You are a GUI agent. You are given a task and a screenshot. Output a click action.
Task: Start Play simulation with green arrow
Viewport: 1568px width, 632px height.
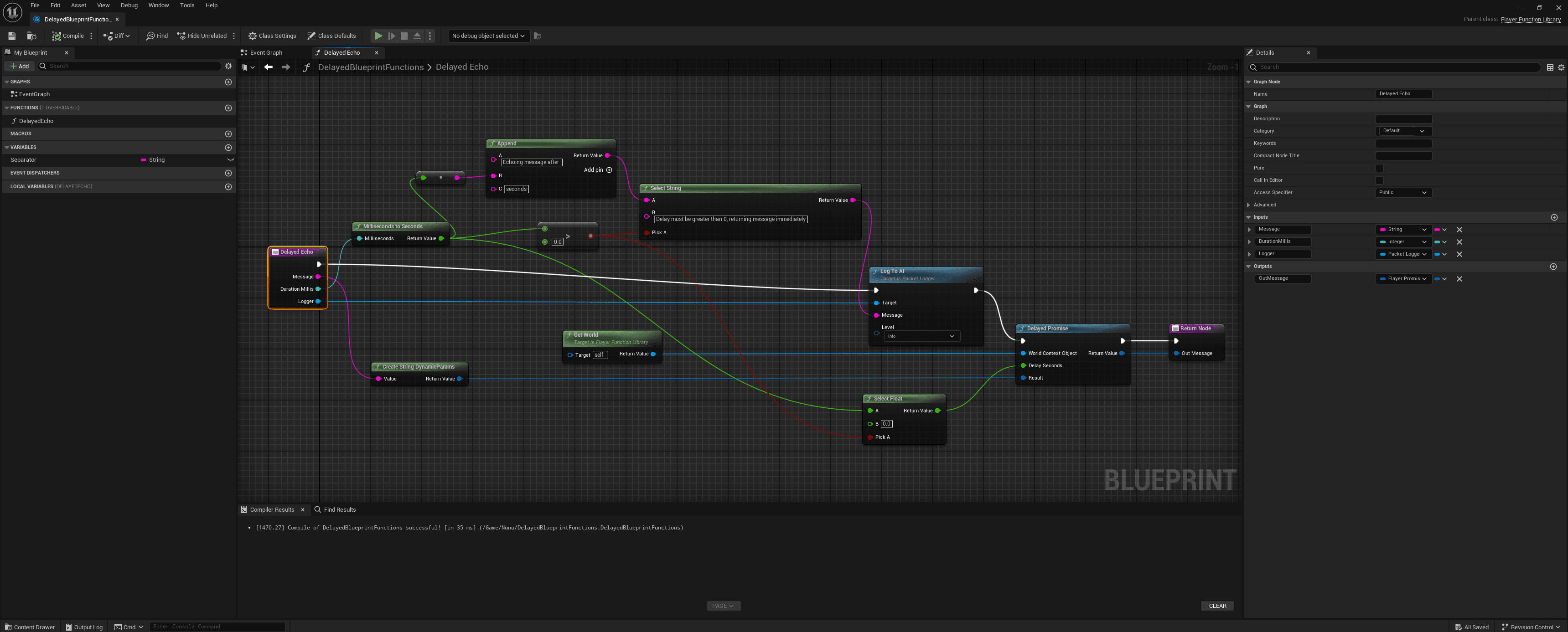(378, 36)
